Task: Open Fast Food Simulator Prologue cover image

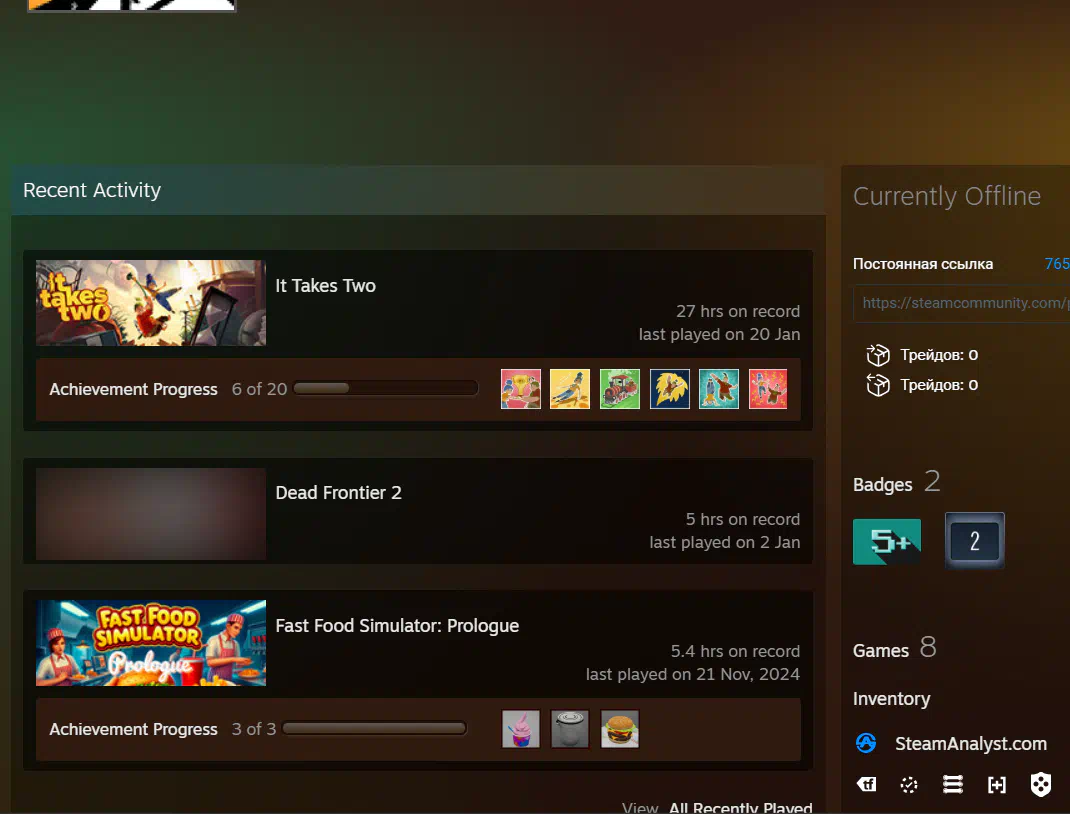Action: pos(151,643)
